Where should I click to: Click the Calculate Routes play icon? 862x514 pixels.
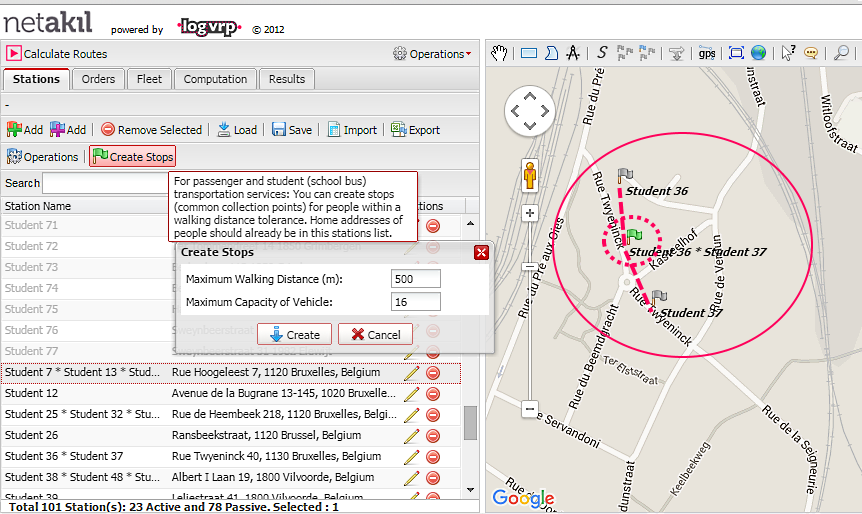(13, 54)
